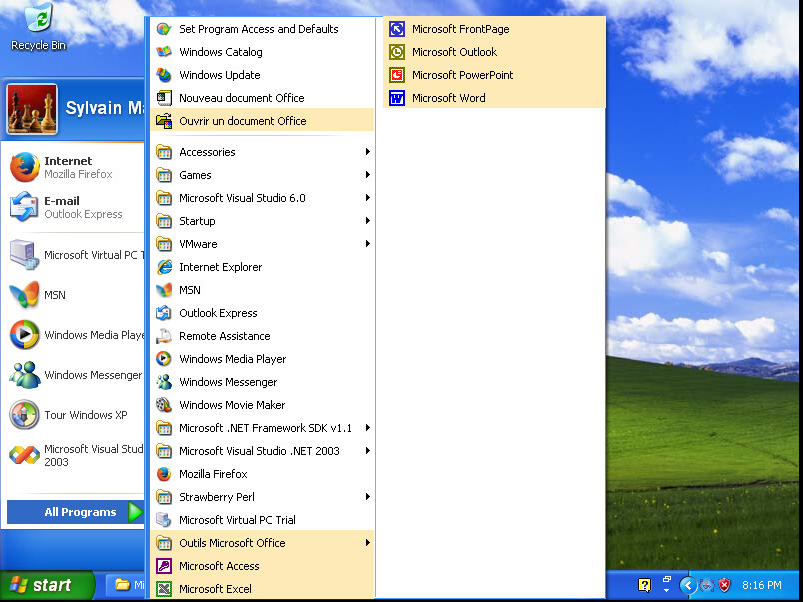The image size is (803, 602).
Task: Click the Microsoft FrontPage icon
Action: pyautogui.click(x=397, y=29)
